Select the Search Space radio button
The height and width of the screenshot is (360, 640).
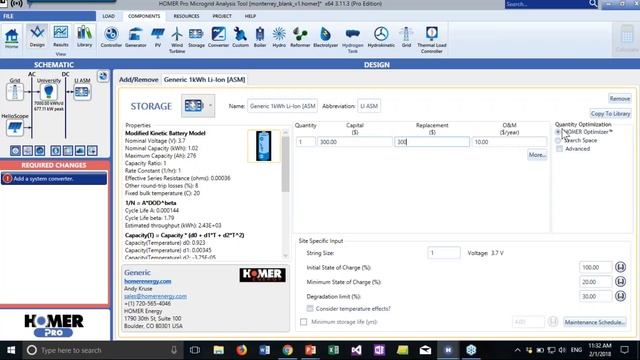[558, 140]
